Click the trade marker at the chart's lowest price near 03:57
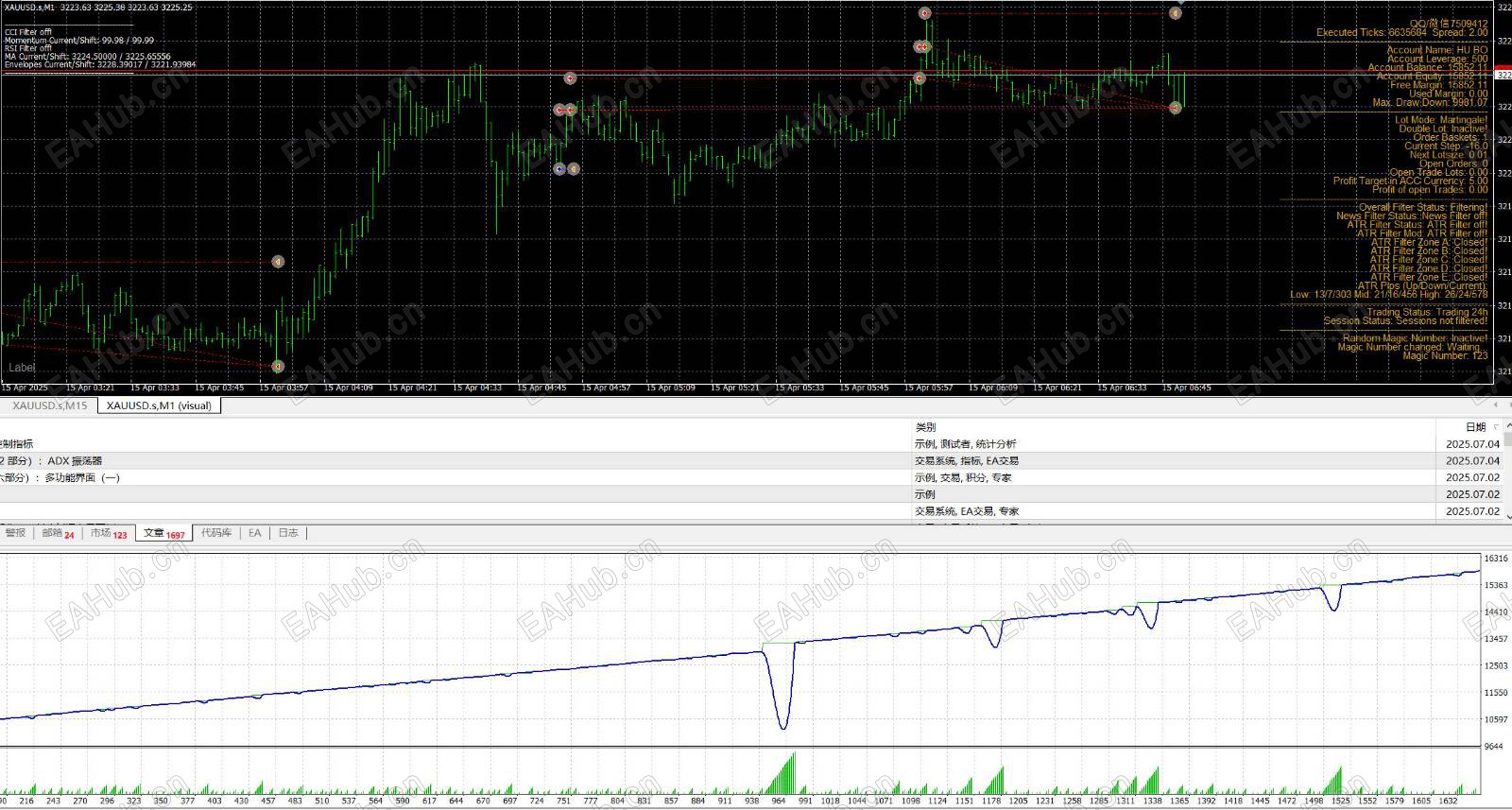 tap(278, 366)
